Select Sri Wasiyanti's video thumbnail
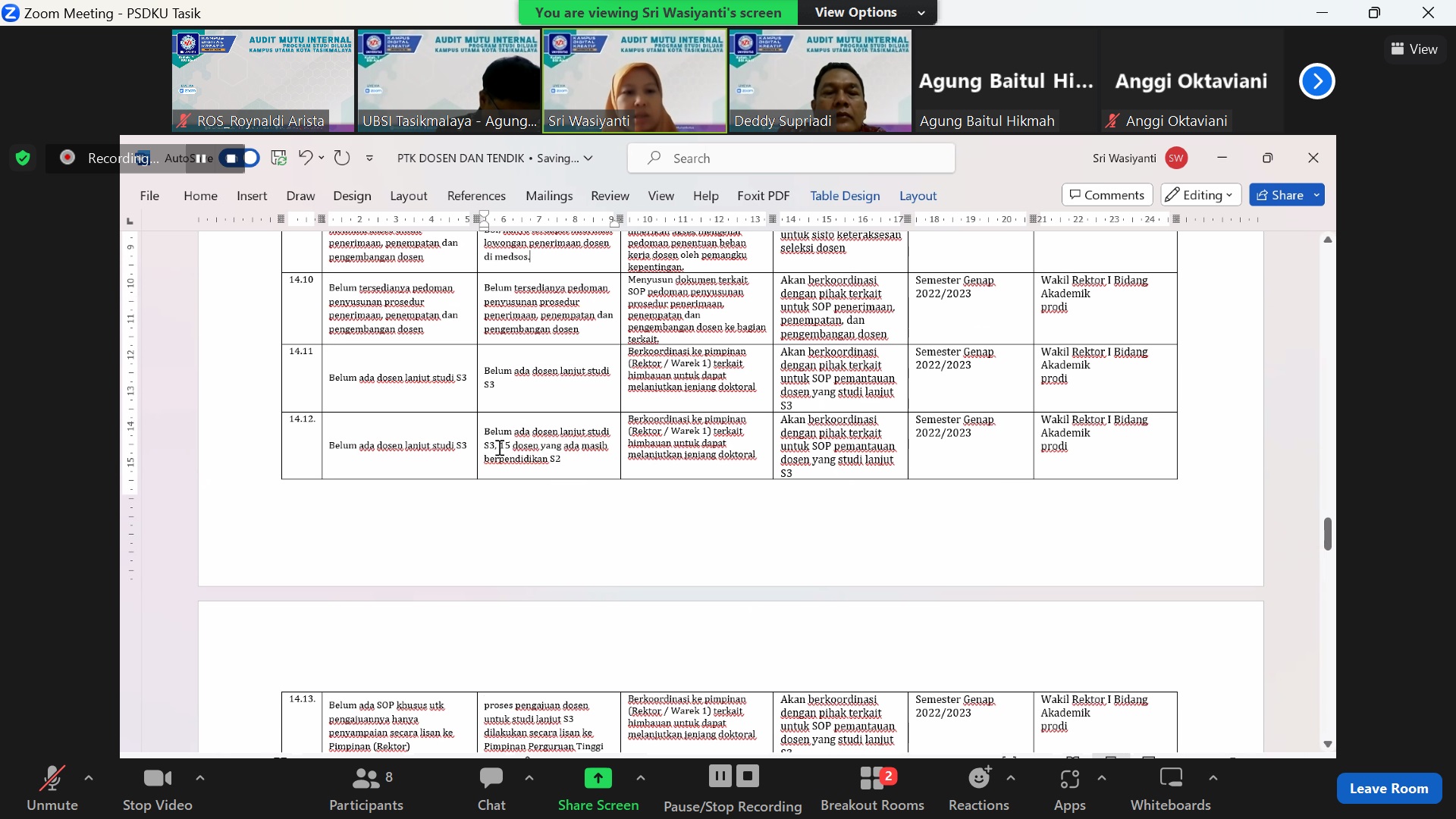Screen dimensions: 1456x819 (x=635, y=81)
